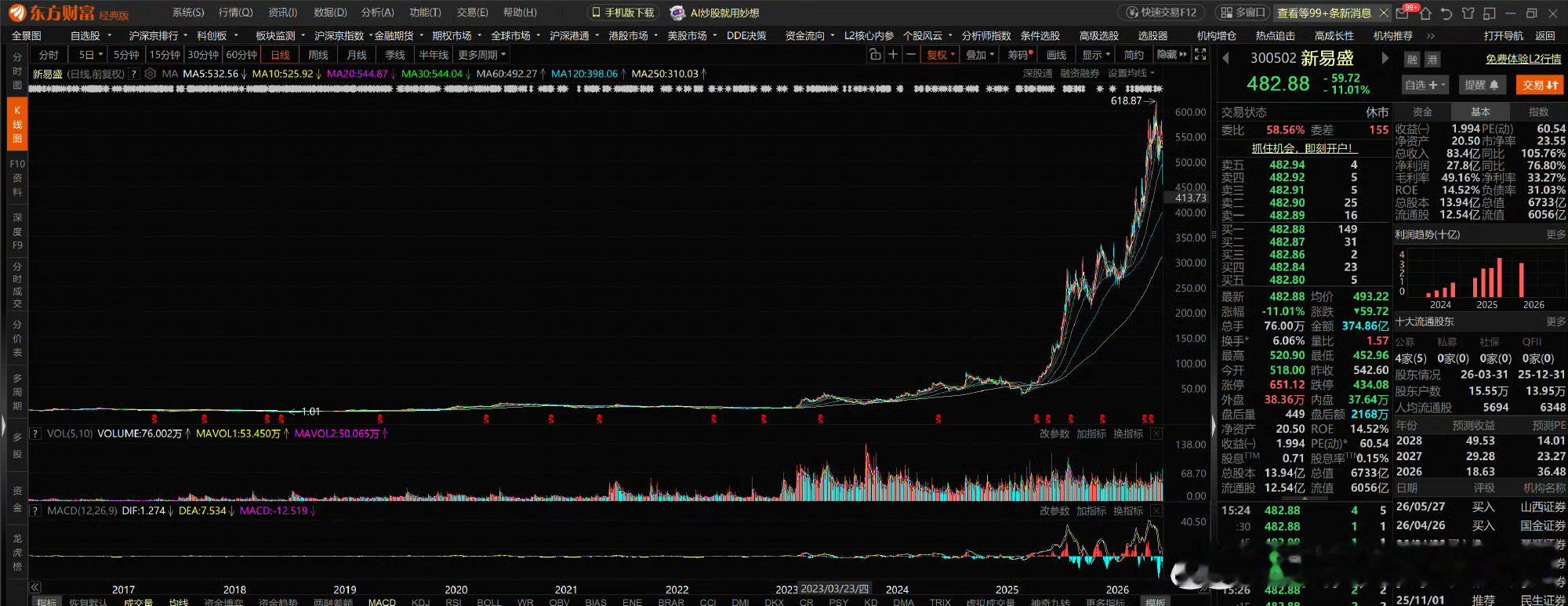Screen dimensions: 1568x606
Task: Select the 条件选股 navigation item
Action: point(1040,36)
